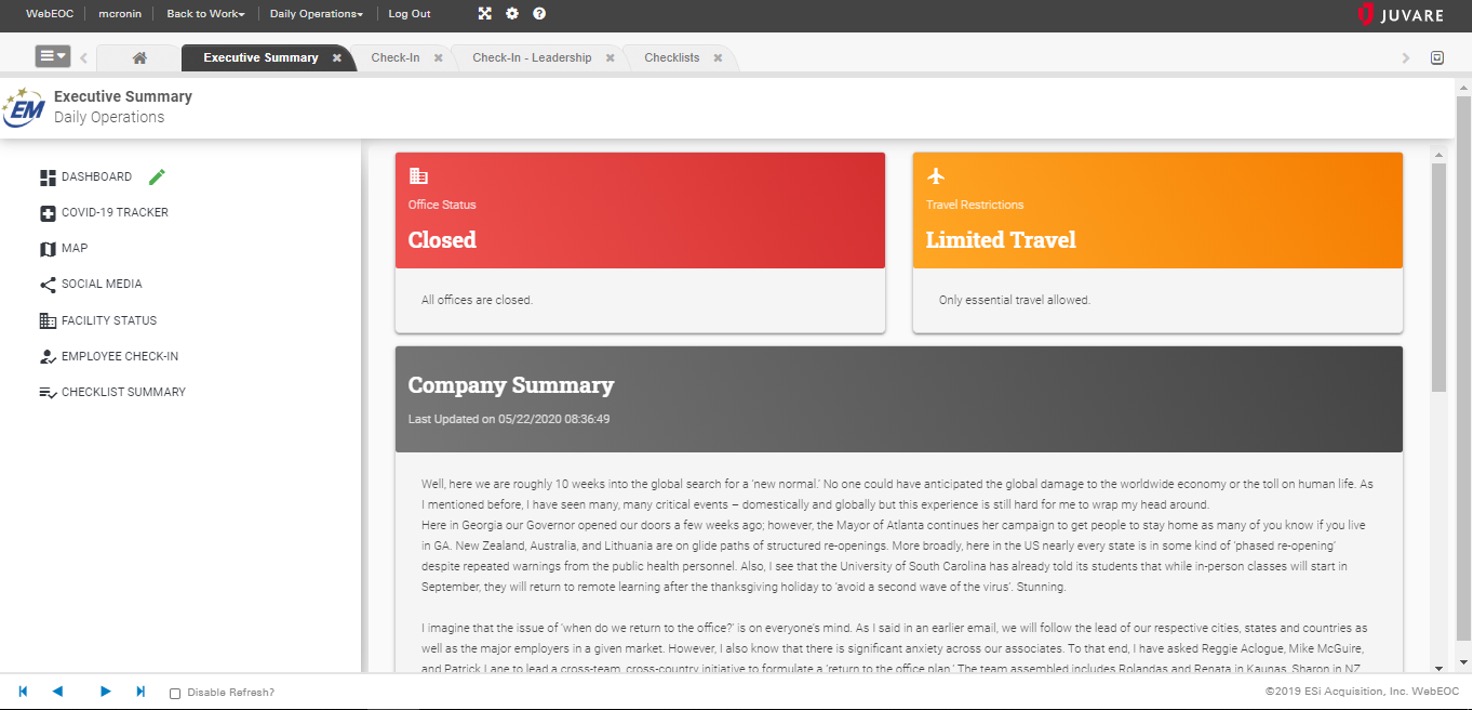Open settings gear icon in top bar
This screenshot has height=710, width=1472.
[x=512, y=14]
